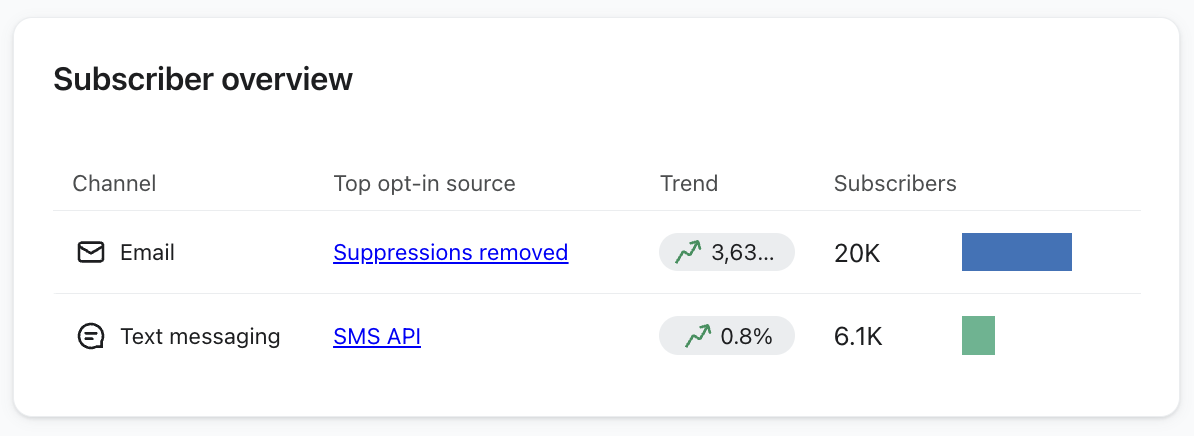Click the blue Email subscribers bar

[1016, 252]
